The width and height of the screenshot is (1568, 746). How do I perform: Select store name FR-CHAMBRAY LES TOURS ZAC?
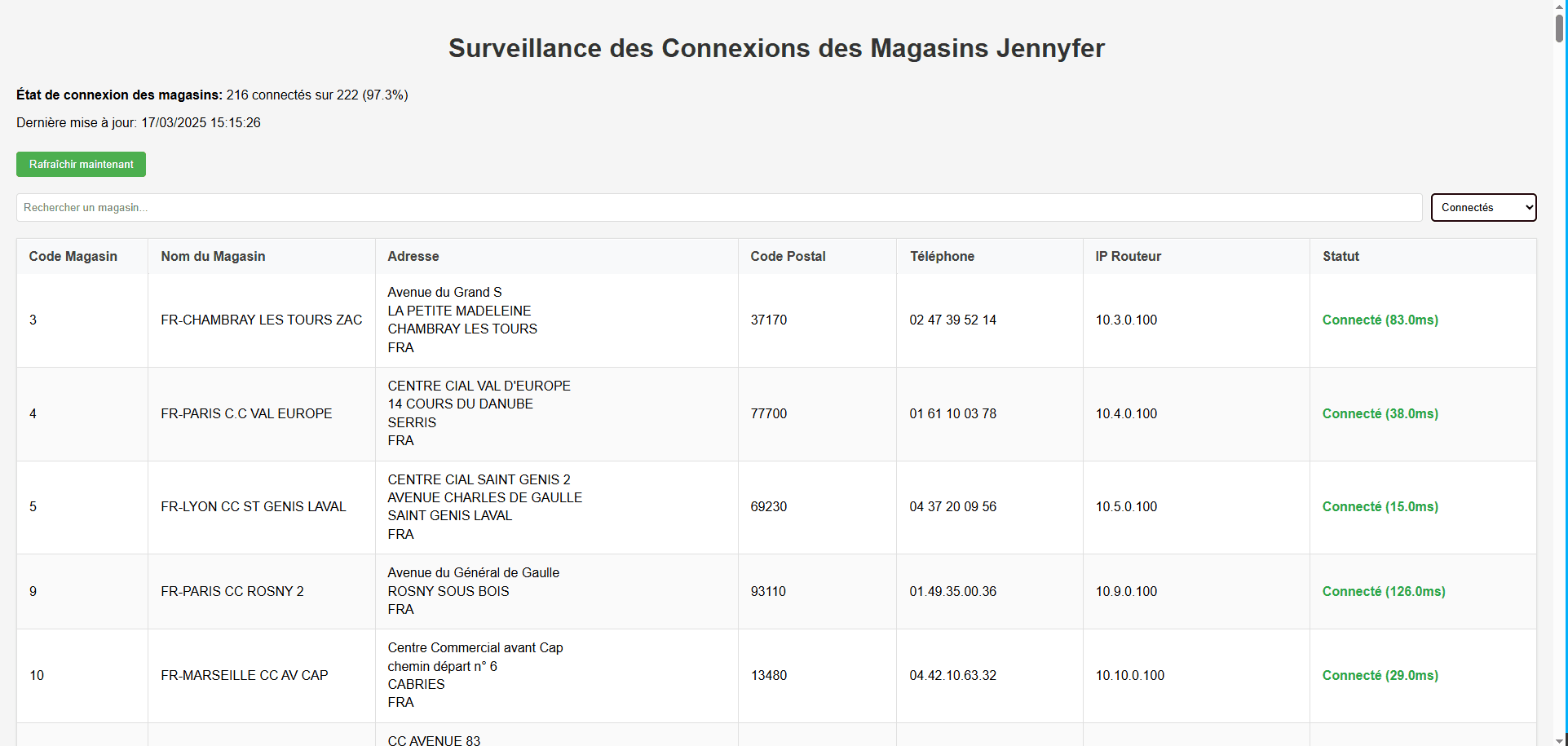tap(262, 320)
